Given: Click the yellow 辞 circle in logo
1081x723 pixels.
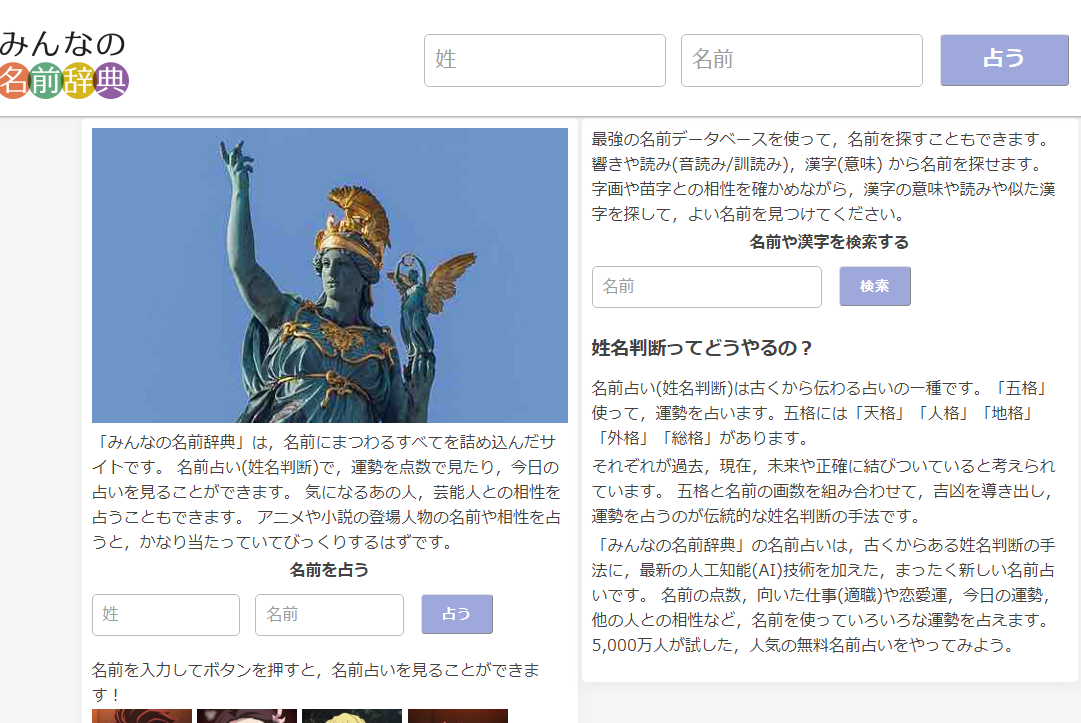Looking at the screenshot, I should click(78, 81).
